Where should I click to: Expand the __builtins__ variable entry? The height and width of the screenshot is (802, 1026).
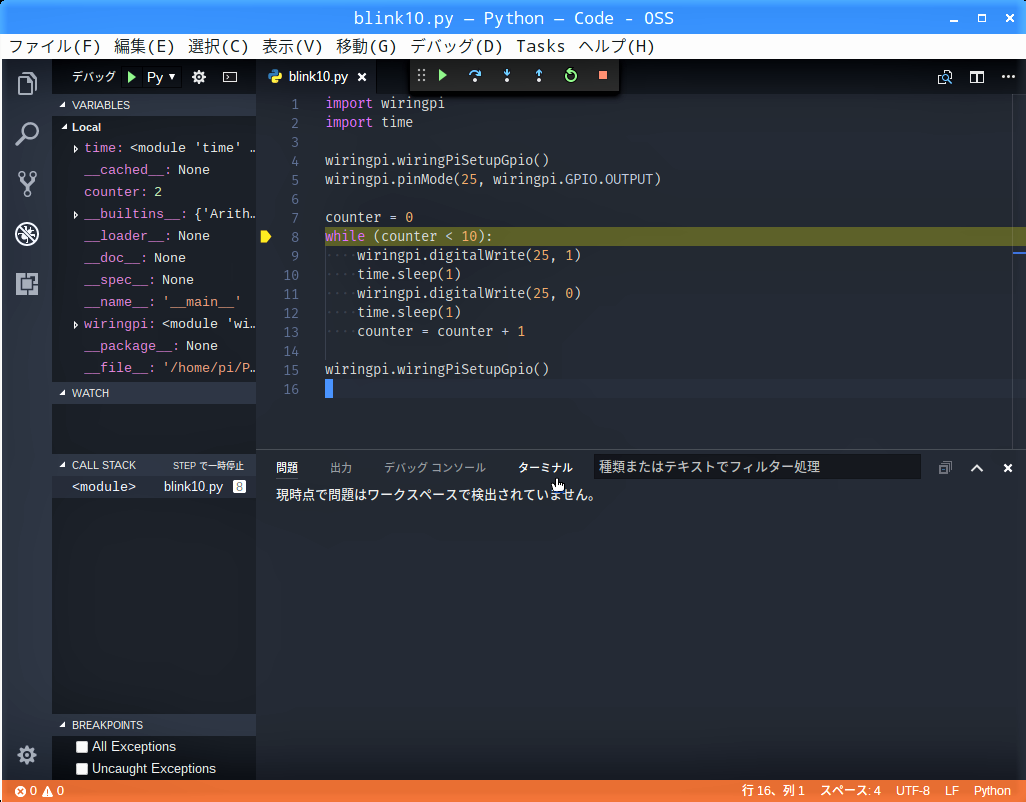click(x=76, y=215)
